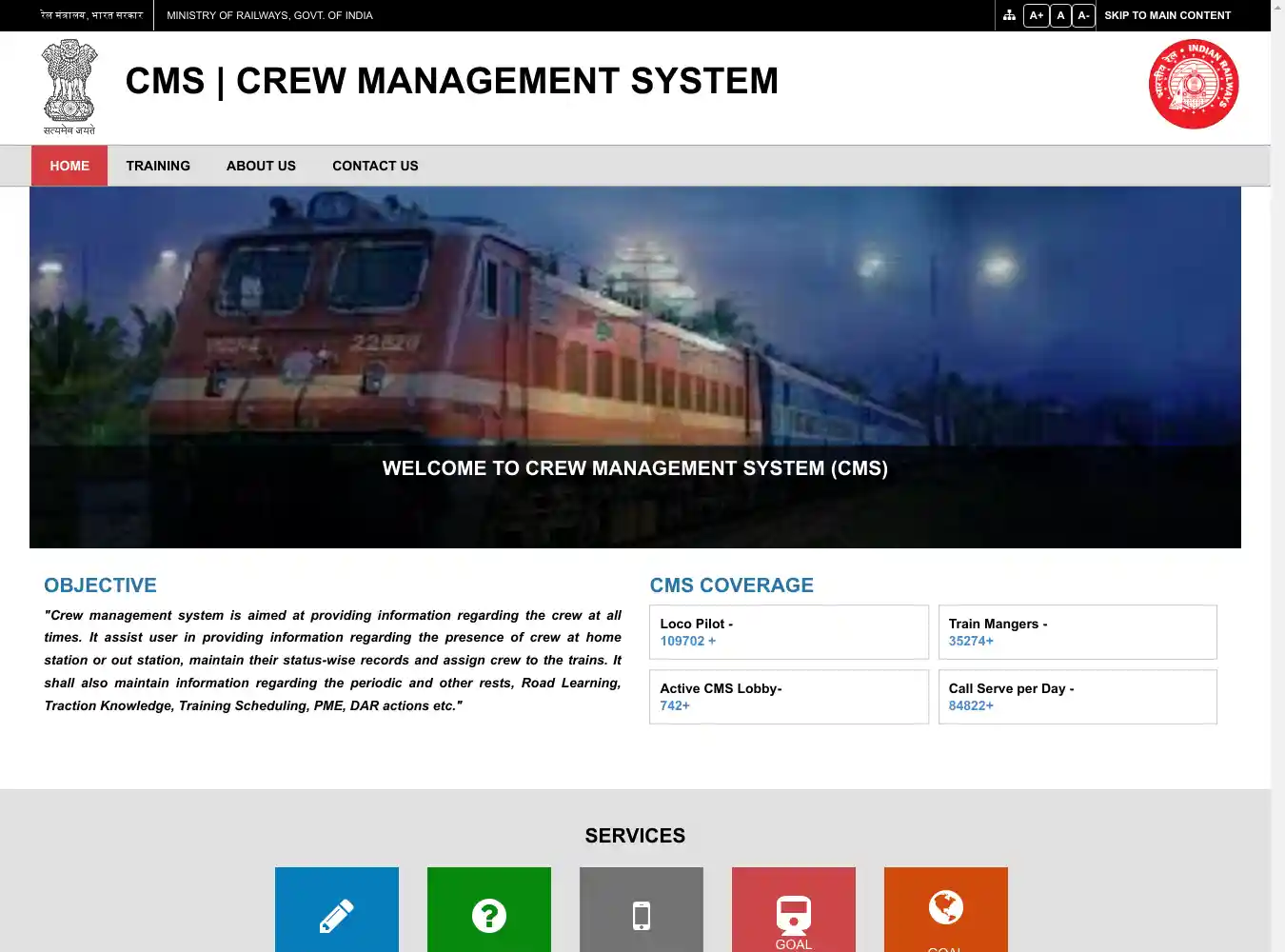This screenshot has width=1285, height=952.
Task: Increase font size with A+ button
Action: tap(1036, 15)
